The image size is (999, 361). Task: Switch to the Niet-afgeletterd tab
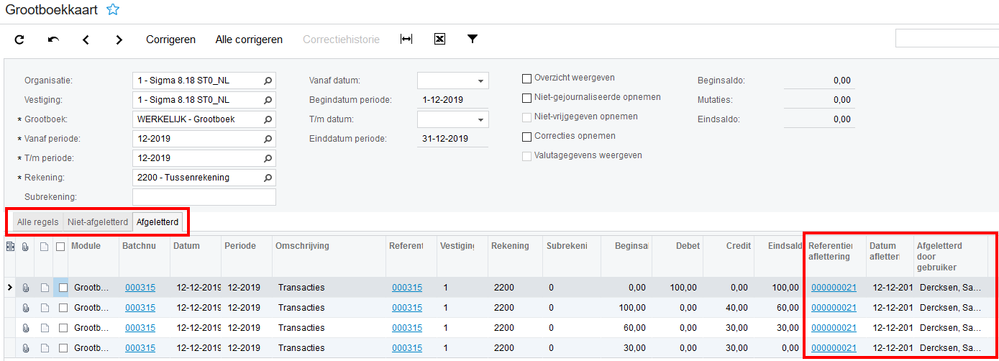pyautogui.click(x=97, y=222)
